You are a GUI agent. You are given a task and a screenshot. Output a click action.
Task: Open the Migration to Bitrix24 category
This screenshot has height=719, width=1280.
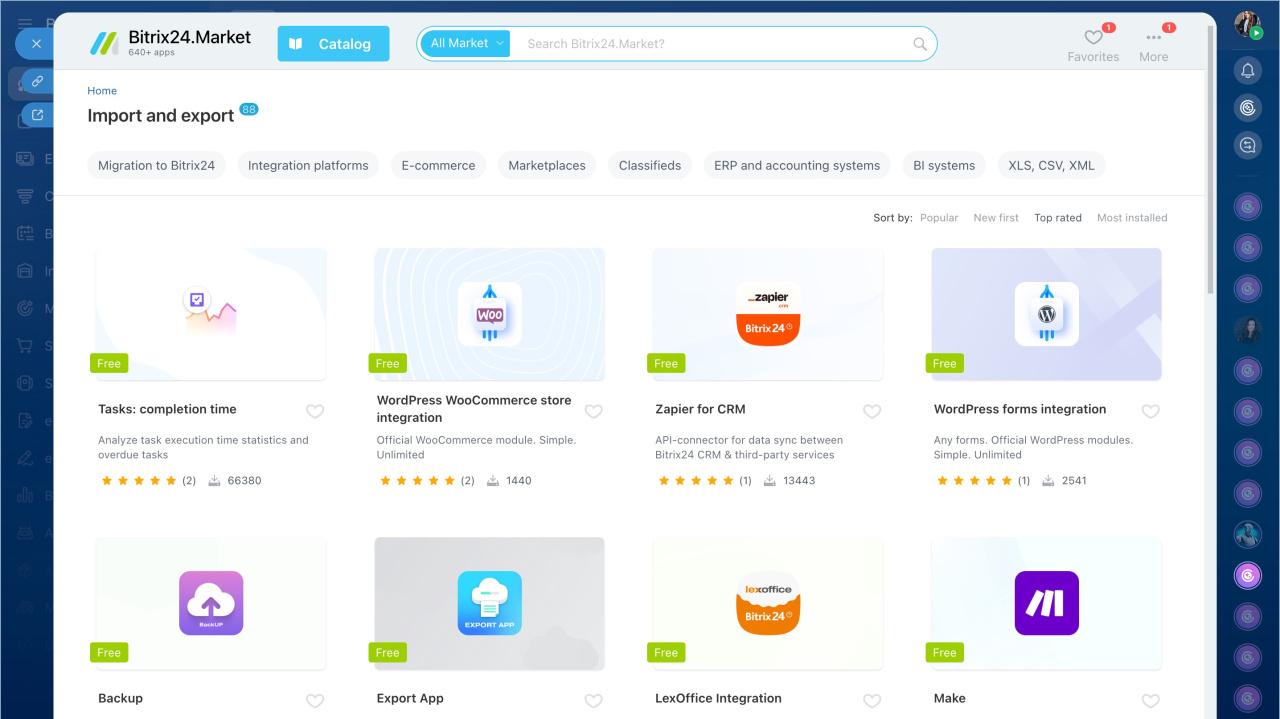click(156, 166)
